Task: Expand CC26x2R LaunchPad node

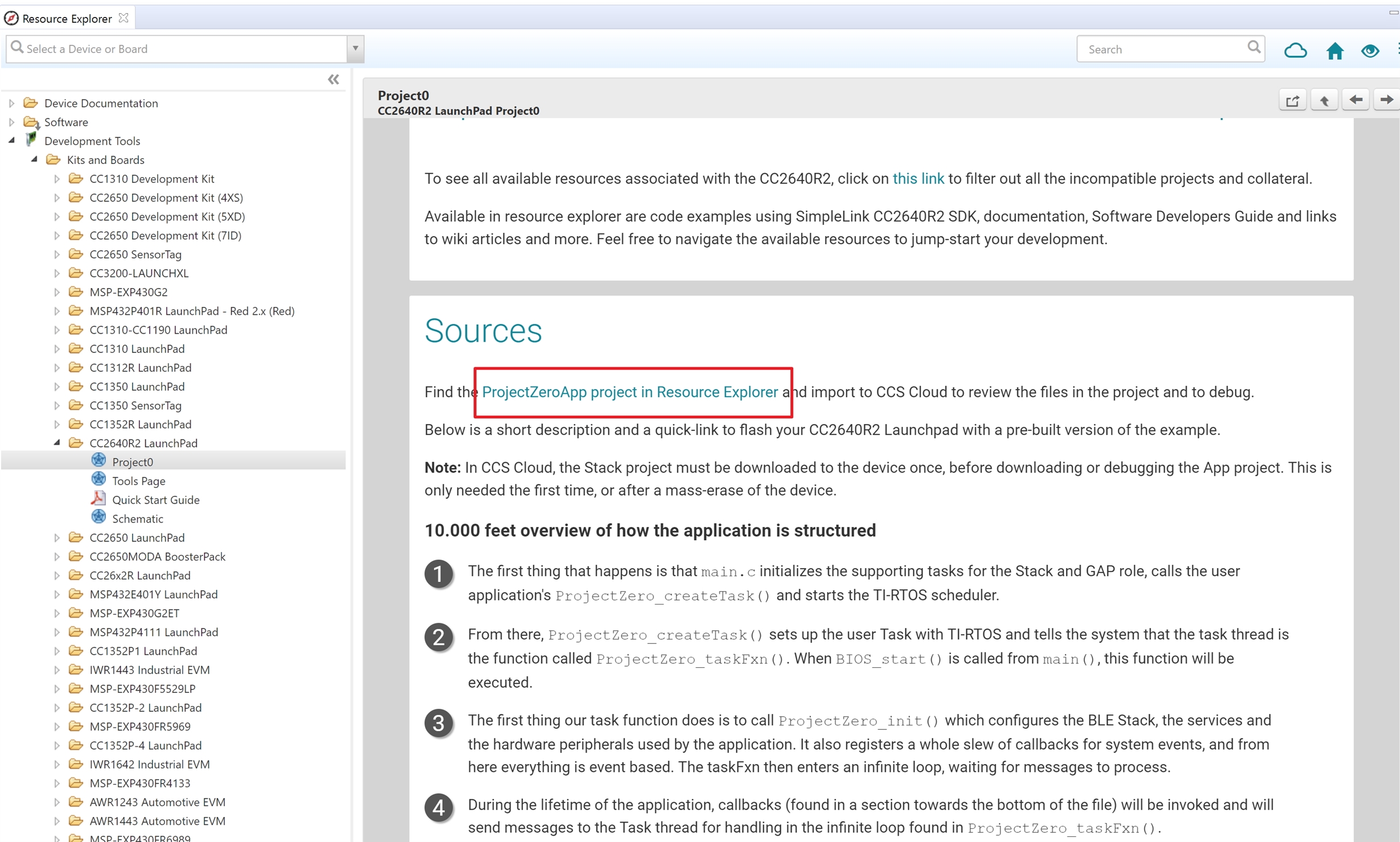Action: point(57,575)
